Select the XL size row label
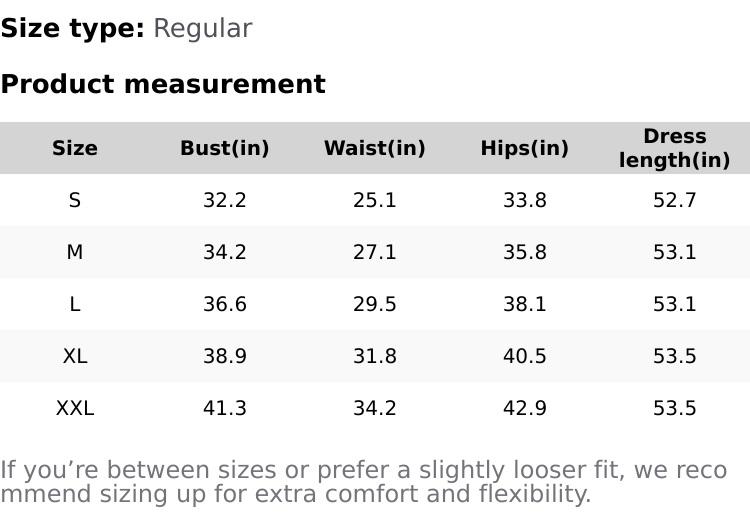Image resolution: width=750 pixels, height=530 pixels. pyautogui.click(x=75, y=356)
